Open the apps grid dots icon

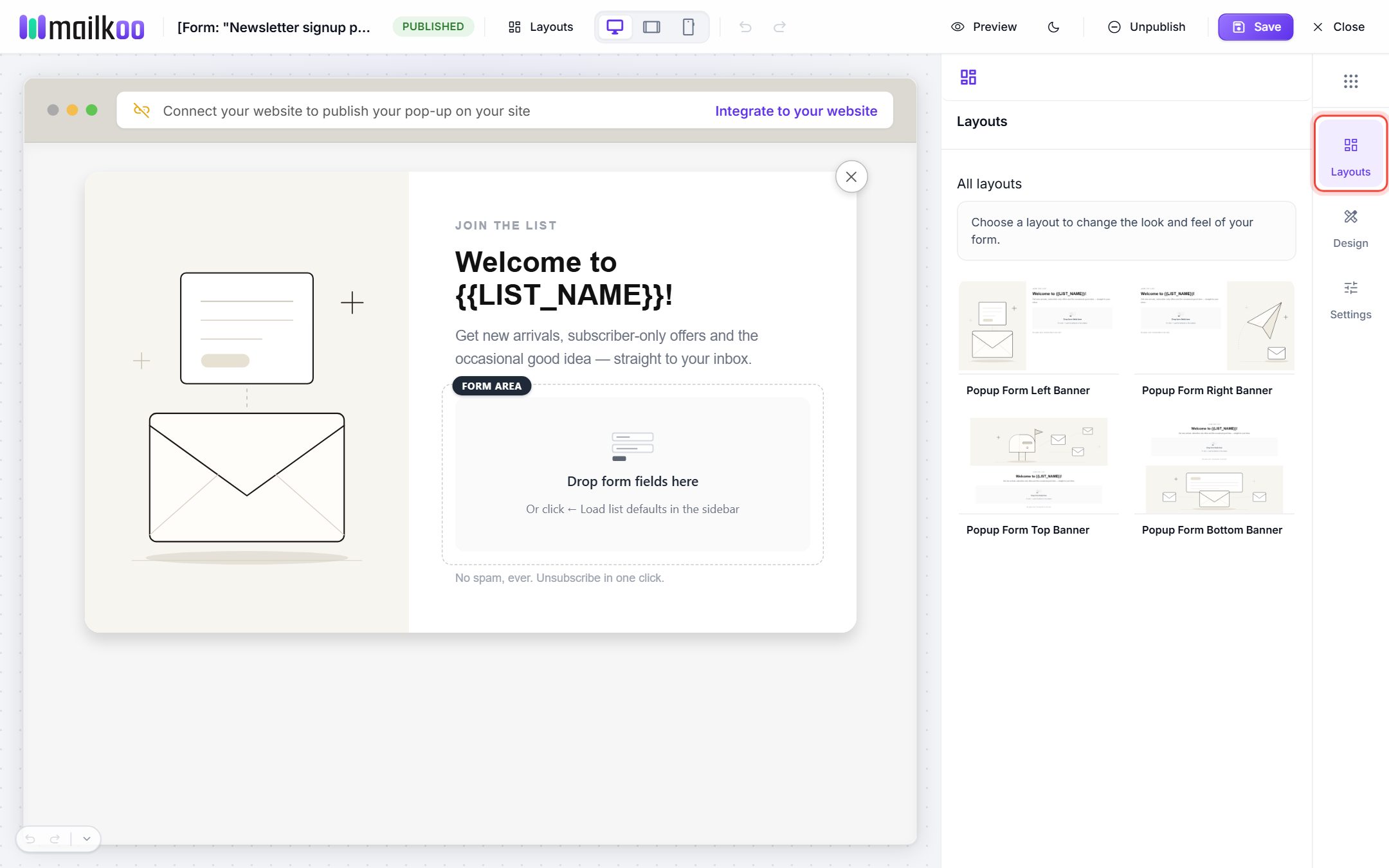coord(1350,81)
